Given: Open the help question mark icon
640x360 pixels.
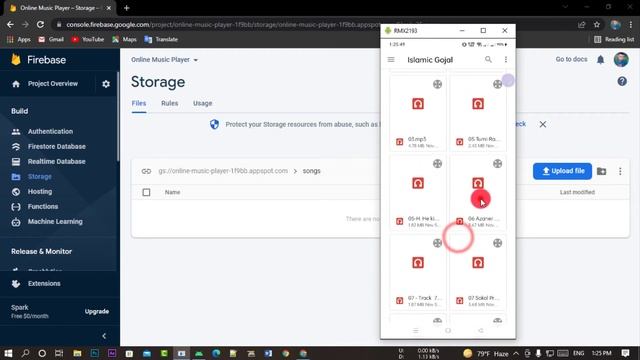Looking at the screenshot, I should (622, 81).
